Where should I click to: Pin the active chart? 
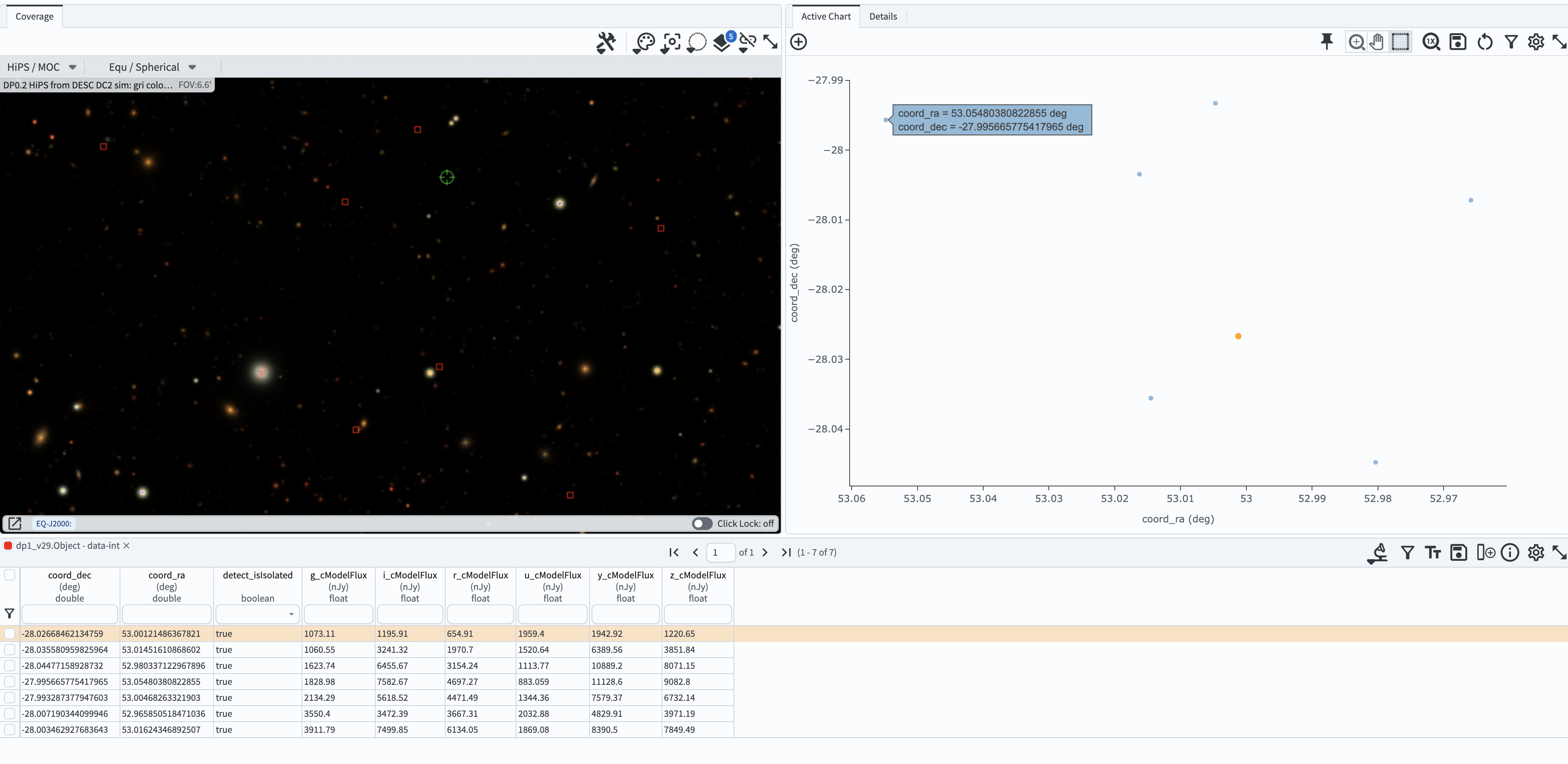[x=1326, y=41]
